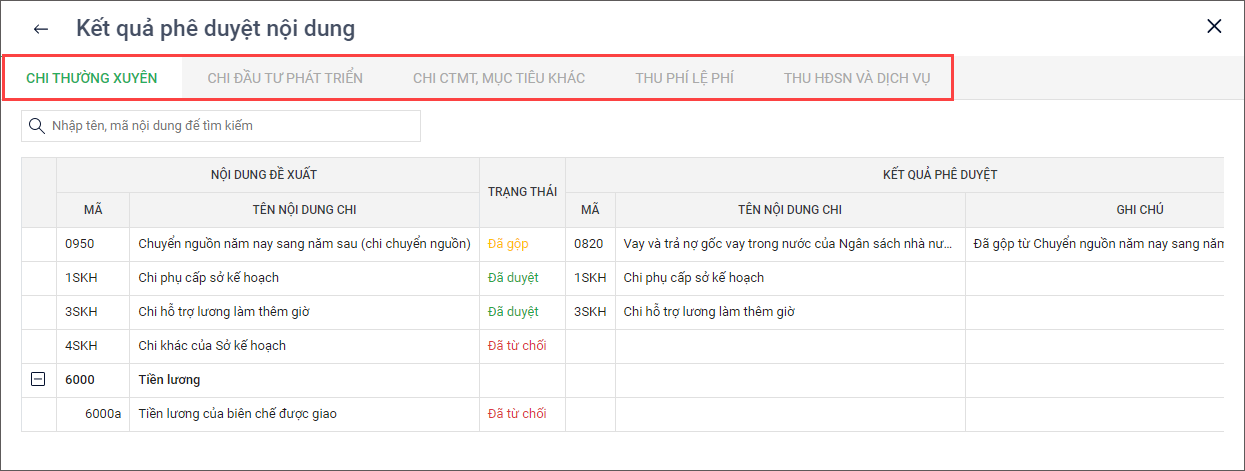Select Tiền lương của biên chế được giao
This screenshot has width=1245, height=471.
(x=237, y=413)
